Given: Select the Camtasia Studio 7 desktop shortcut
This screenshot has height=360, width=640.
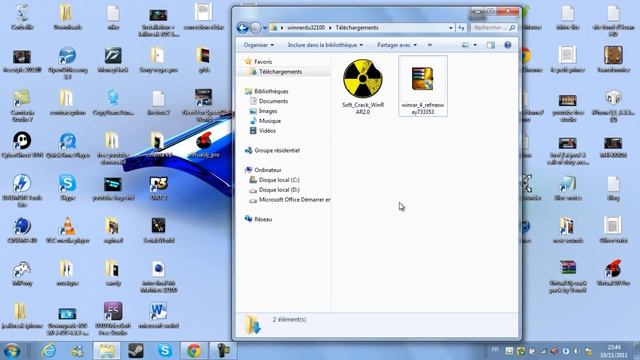Looking at the screenshot, I should point(22,105).
